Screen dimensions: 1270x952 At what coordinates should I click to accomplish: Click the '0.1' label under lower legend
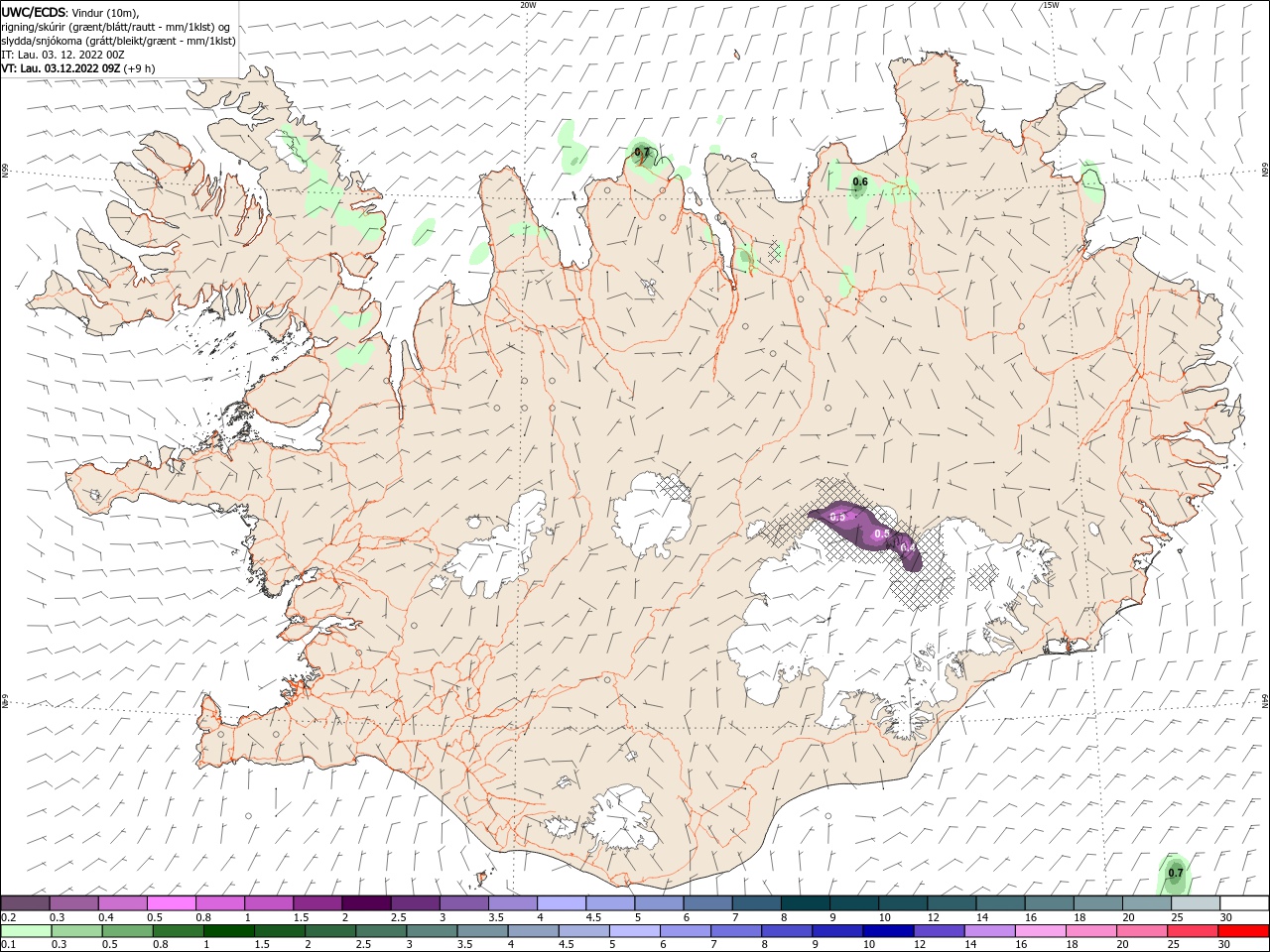tap(9, 945)
